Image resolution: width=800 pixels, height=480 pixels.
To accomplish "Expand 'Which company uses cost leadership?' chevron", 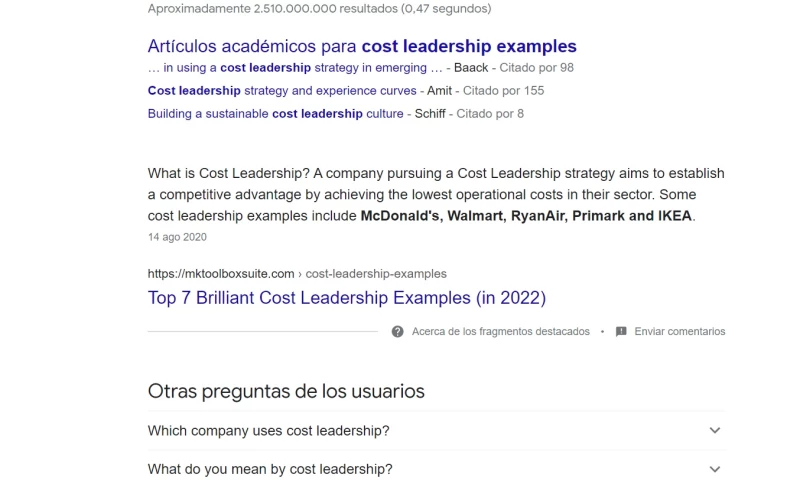I will (x=714, y=431).
